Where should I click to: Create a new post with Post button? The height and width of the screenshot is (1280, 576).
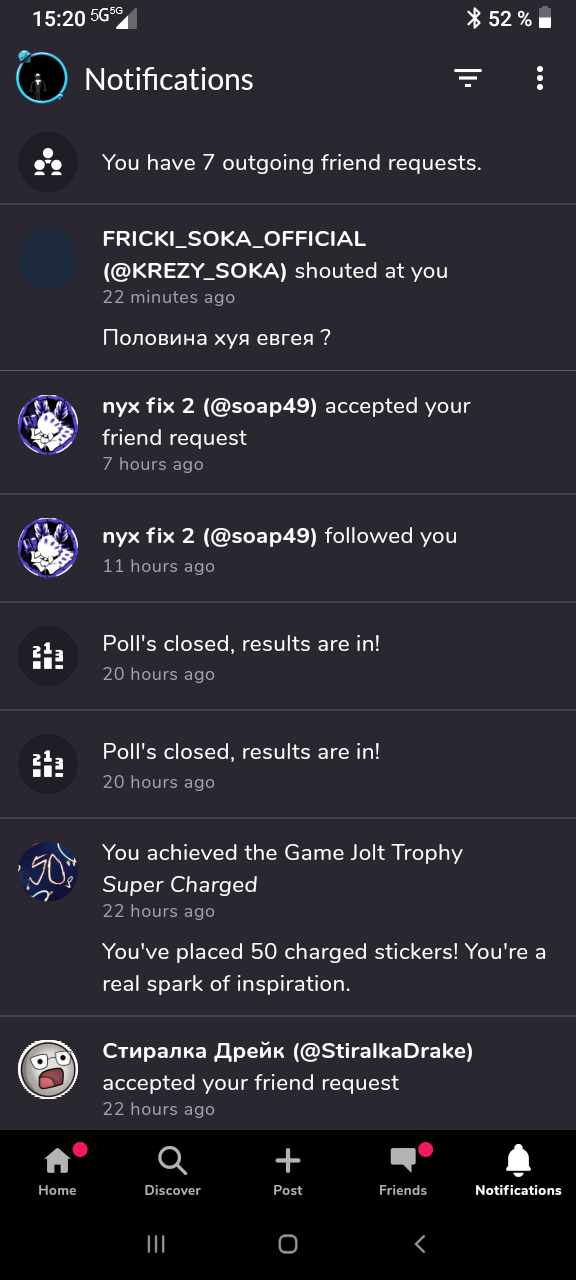click(x=288, y=1170)
